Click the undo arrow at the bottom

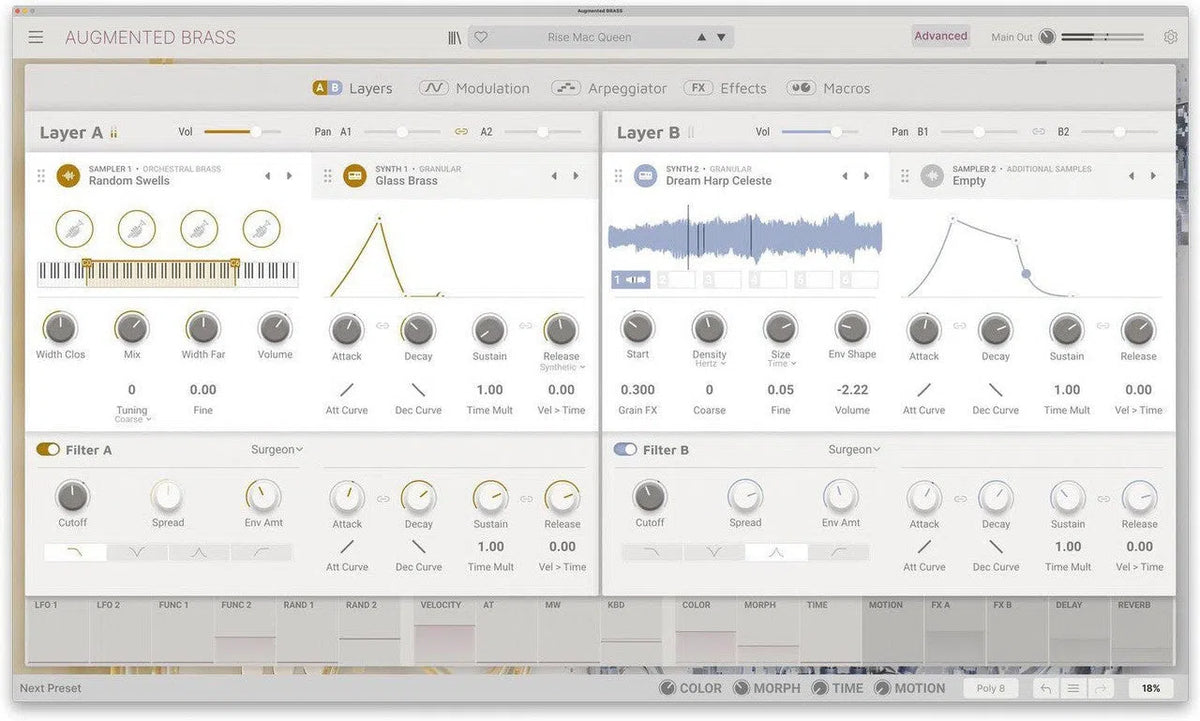(1046, 688)
